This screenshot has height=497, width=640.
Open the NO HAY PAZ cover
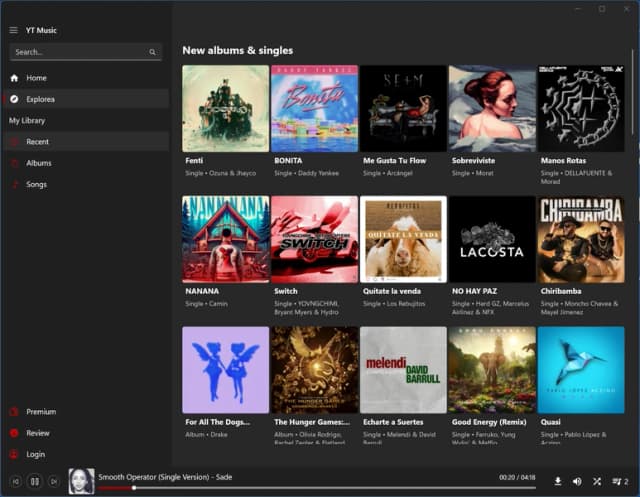coord(492,239)
